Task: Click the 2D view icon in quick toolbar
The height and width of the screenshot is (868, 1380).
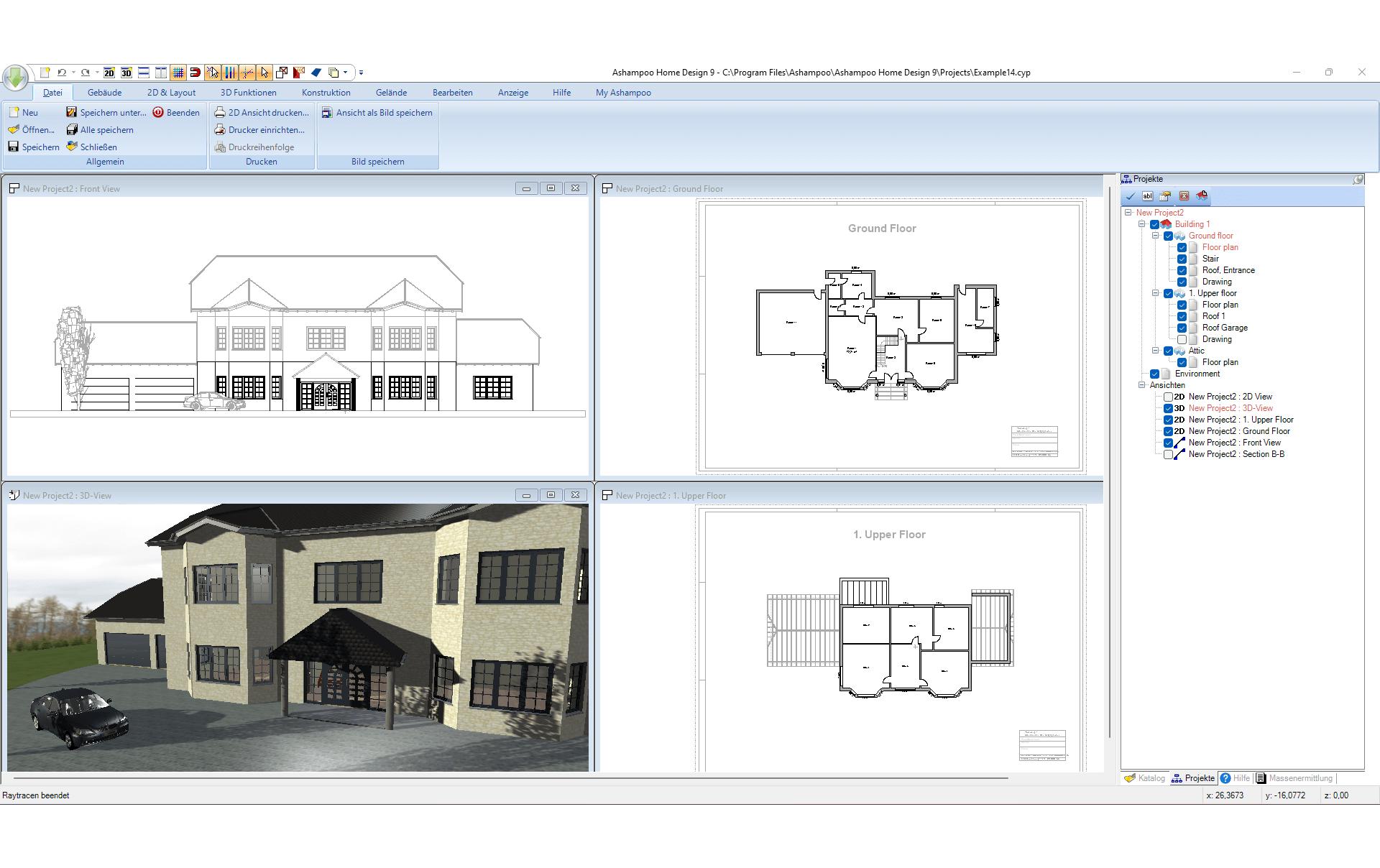Action: coord(109,73)
